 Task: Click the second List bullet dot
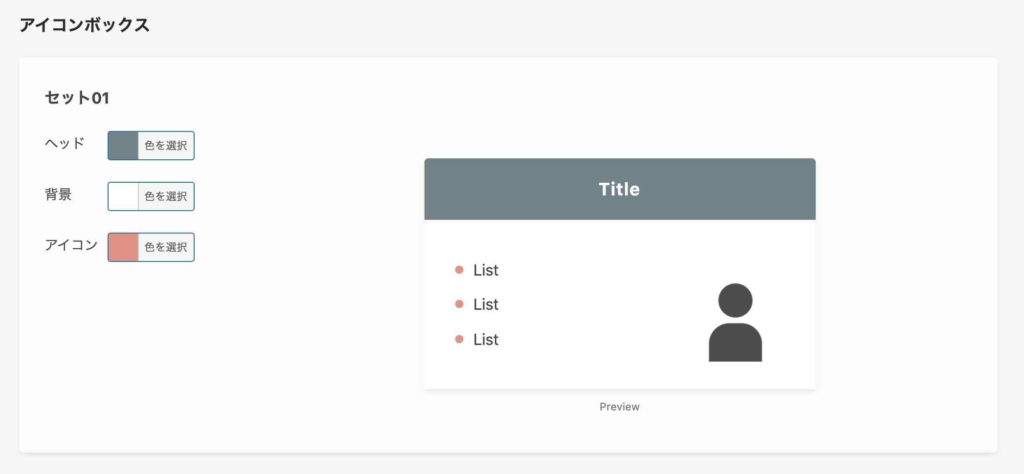point(459,304)
